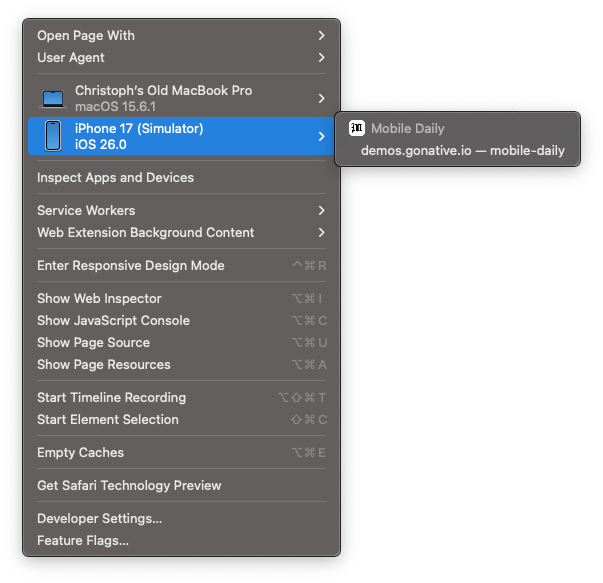Click the iPhone 17 simulator device icon
Viewport: 603px width, 583px height.
53,136
